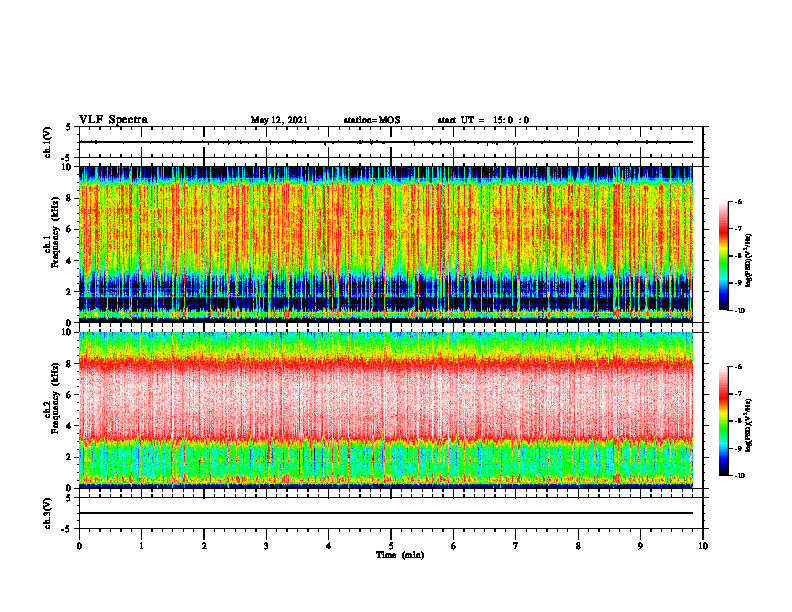Click the ch.1 spectrogram color bar

723,256
